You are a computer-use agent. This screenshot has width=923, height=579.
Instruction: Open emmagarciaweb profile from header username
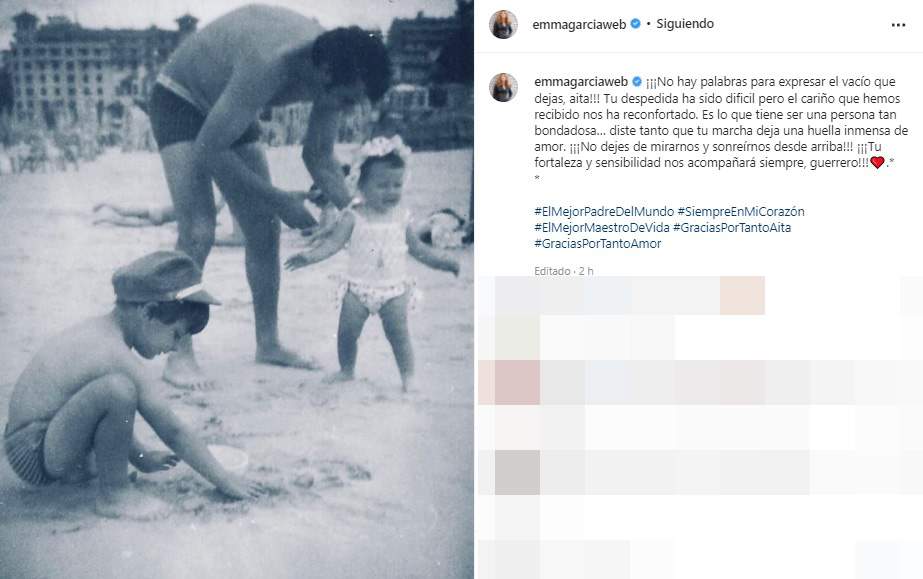coord(579,25)
